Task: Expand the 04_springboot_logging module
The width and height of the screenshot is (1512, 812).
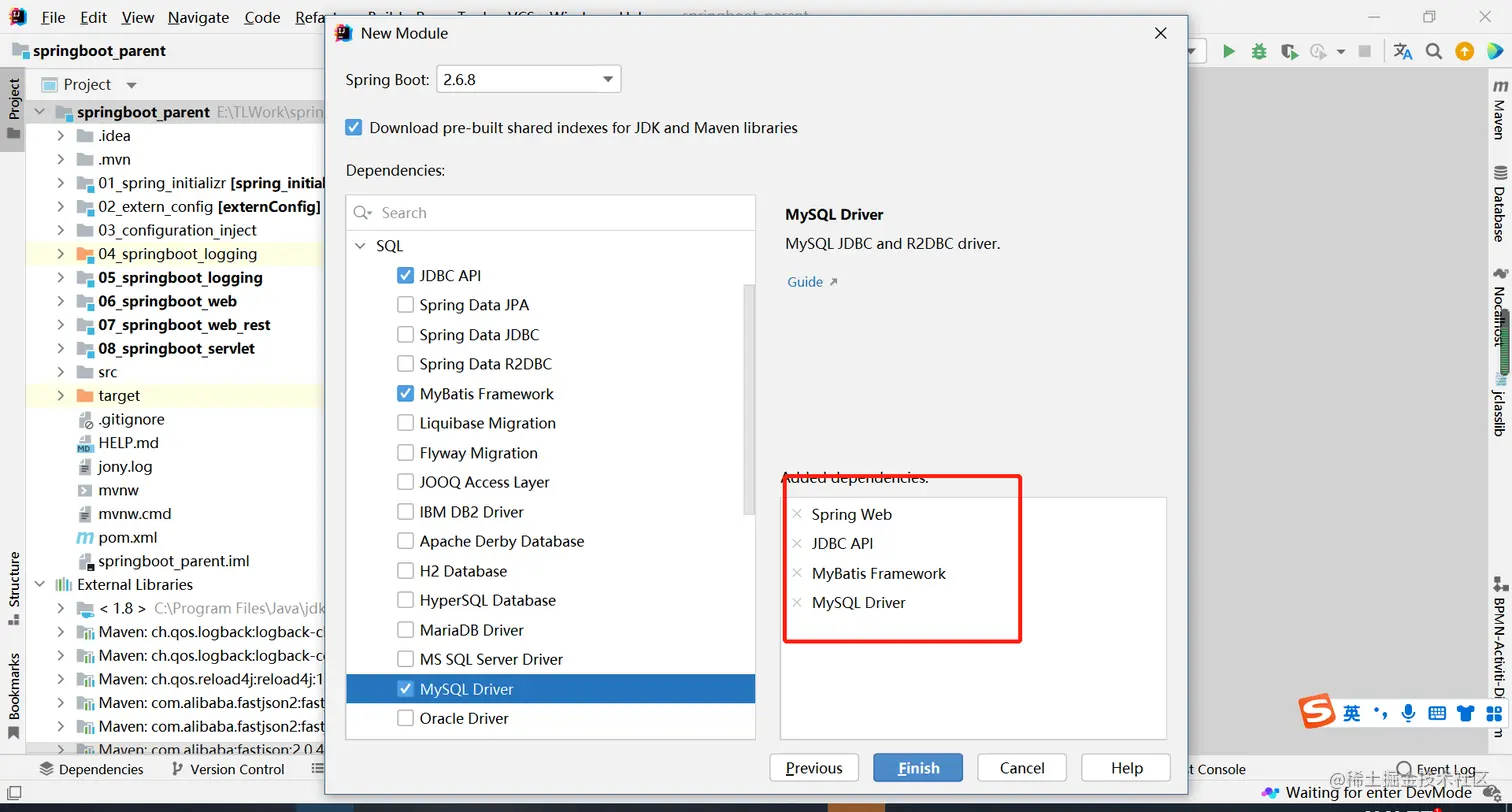Action: pos(60,254)
